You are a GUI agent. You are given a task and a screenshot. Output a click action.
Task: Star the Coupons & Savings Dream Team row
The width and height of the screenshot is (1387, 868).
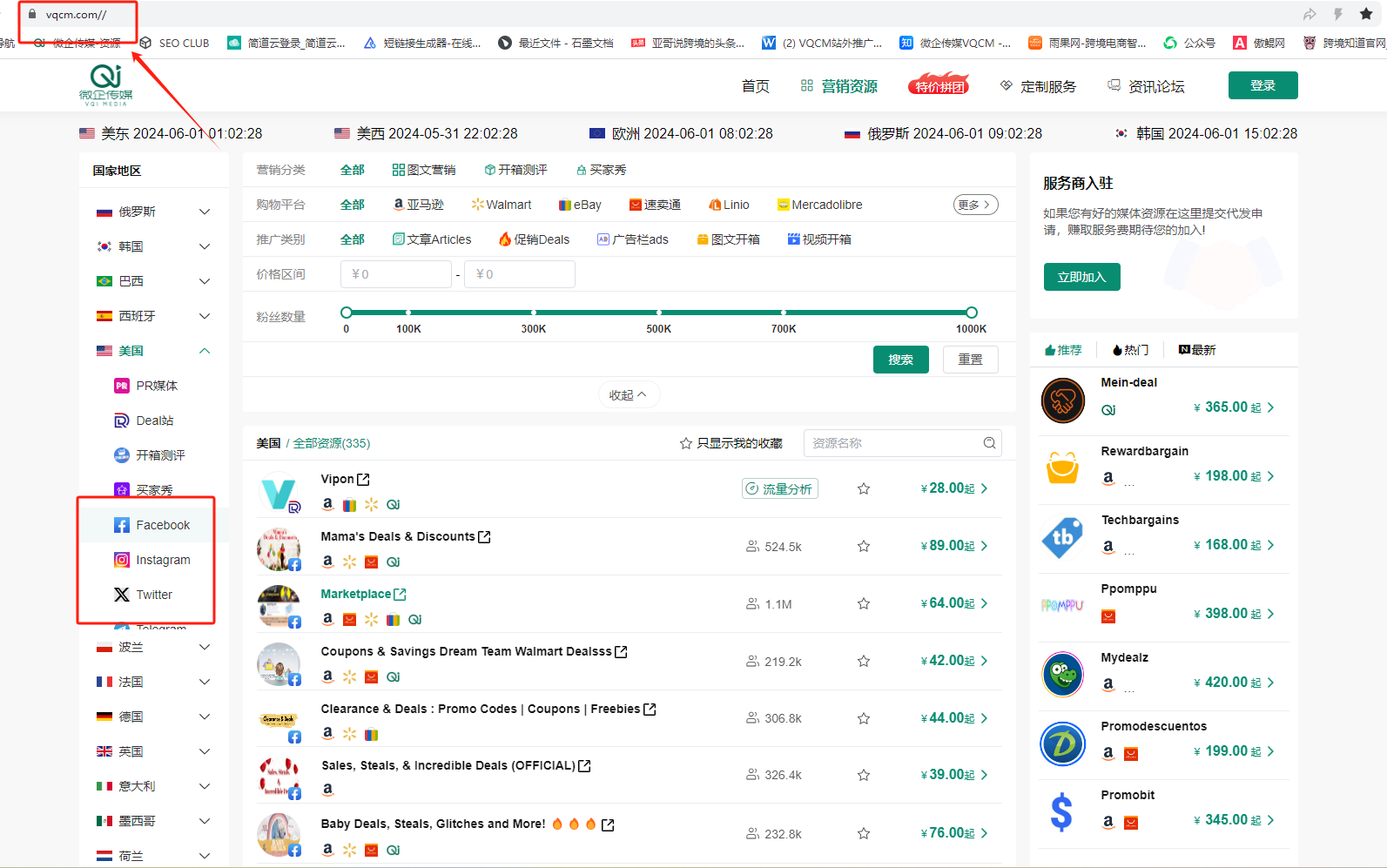click(864, 661)
